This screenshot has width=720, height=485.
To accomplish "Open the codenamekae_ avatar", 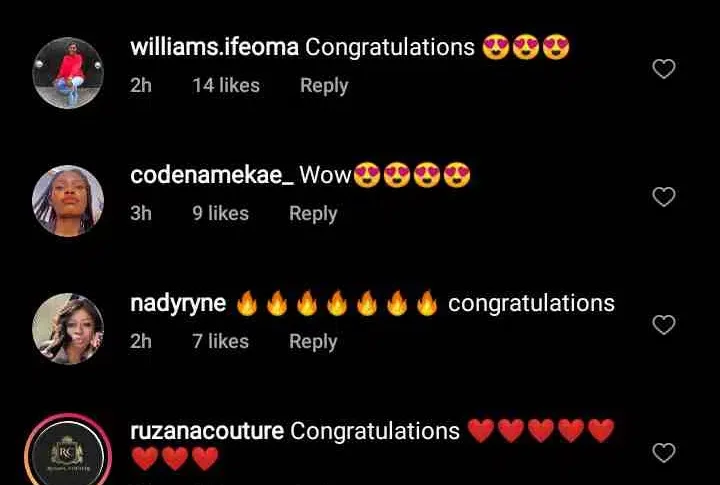I will (68, 201).
